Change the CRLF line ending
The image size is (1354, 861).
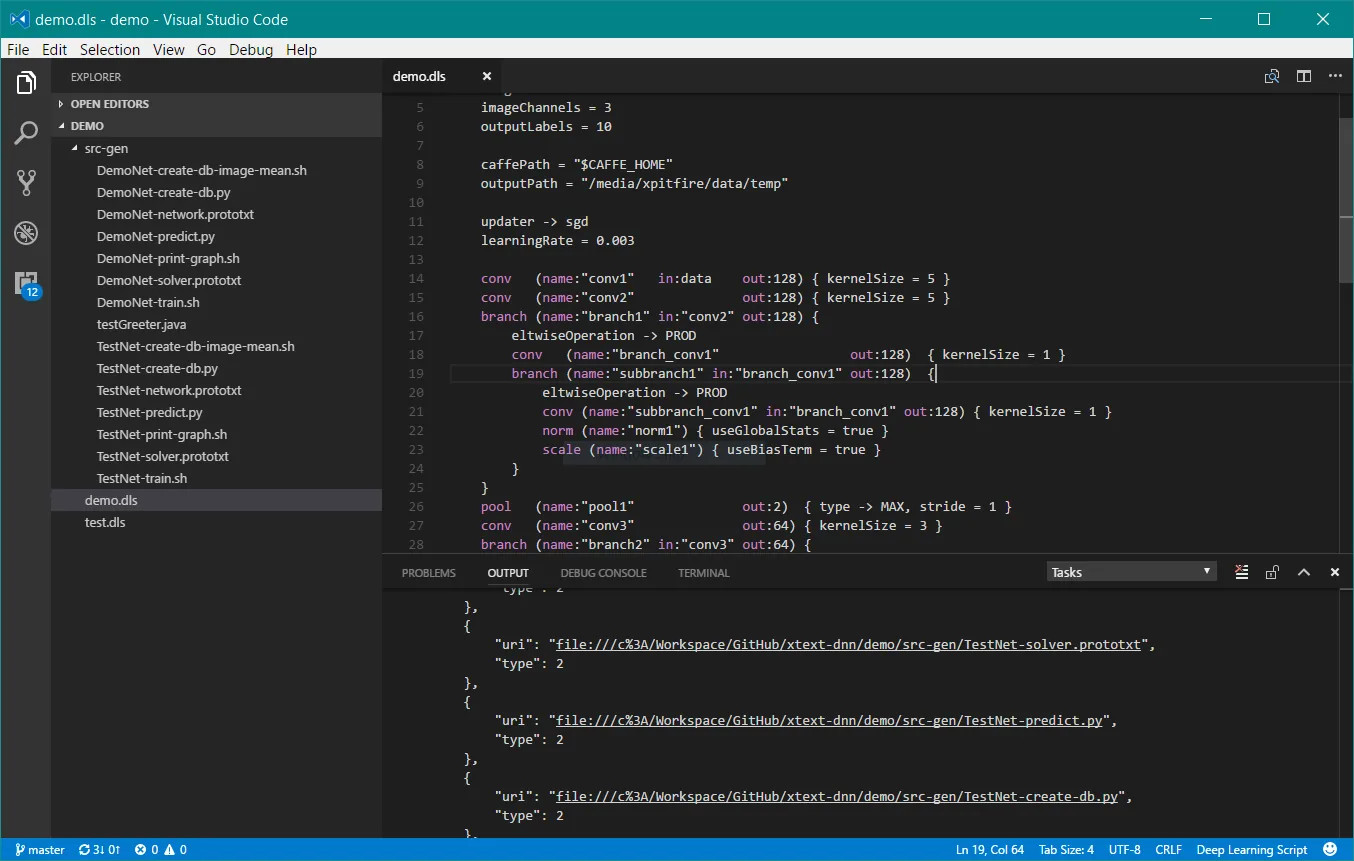pyautogui.click(x=1168, y=850)
